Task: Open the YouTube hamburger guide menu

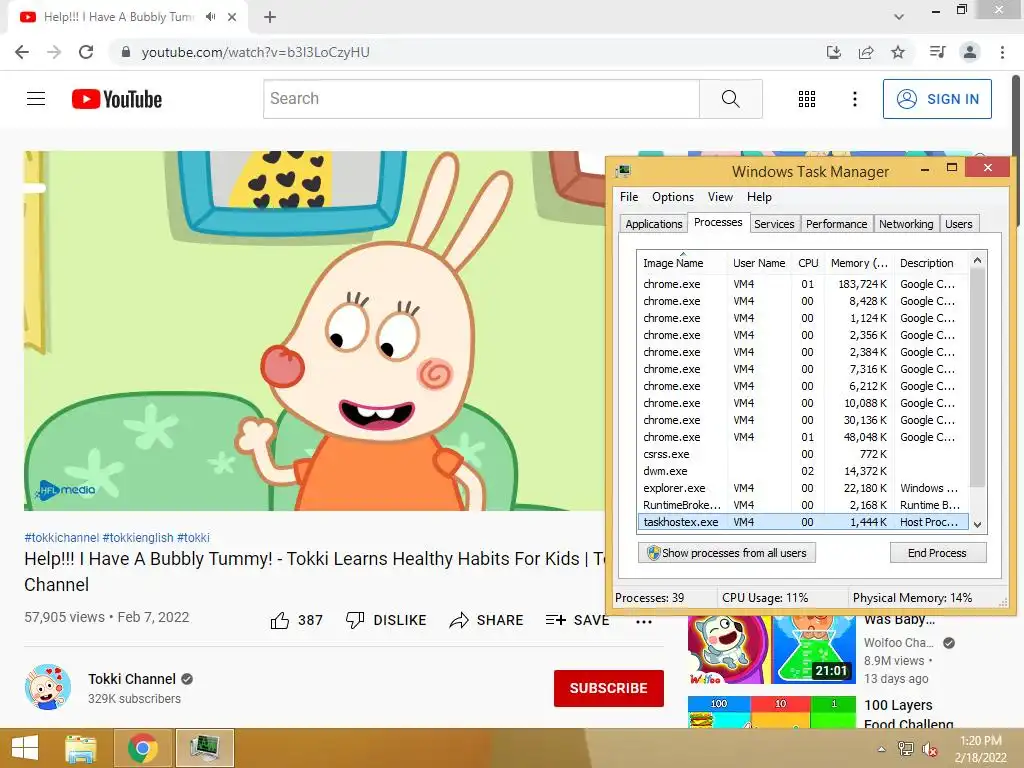Action: tap(36, 99)
